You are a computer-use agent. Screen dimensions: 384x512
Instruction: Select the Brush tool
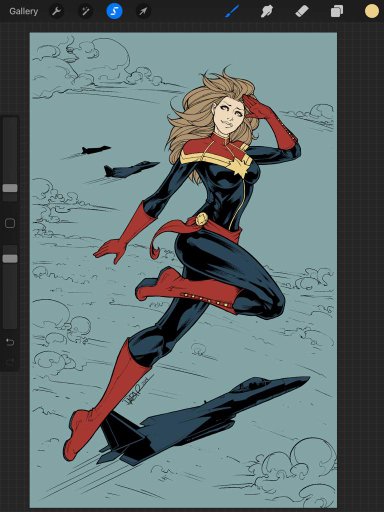pyautogui.click(x=232, y=11)
